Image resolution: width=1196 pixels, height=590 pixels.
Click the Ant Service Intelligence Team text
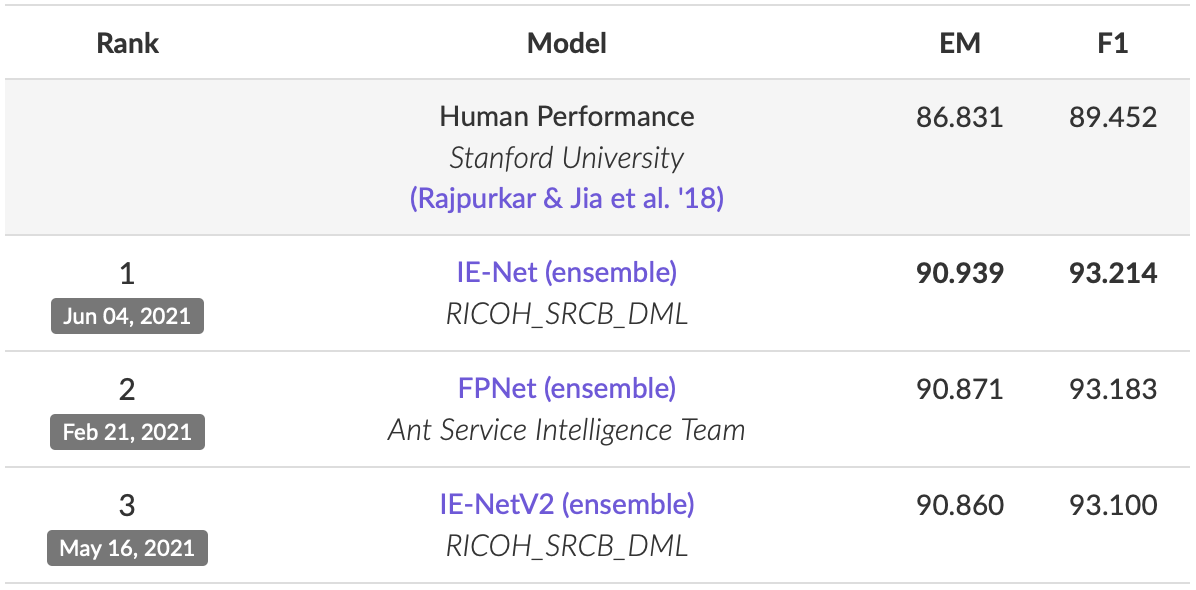(567, 430)
